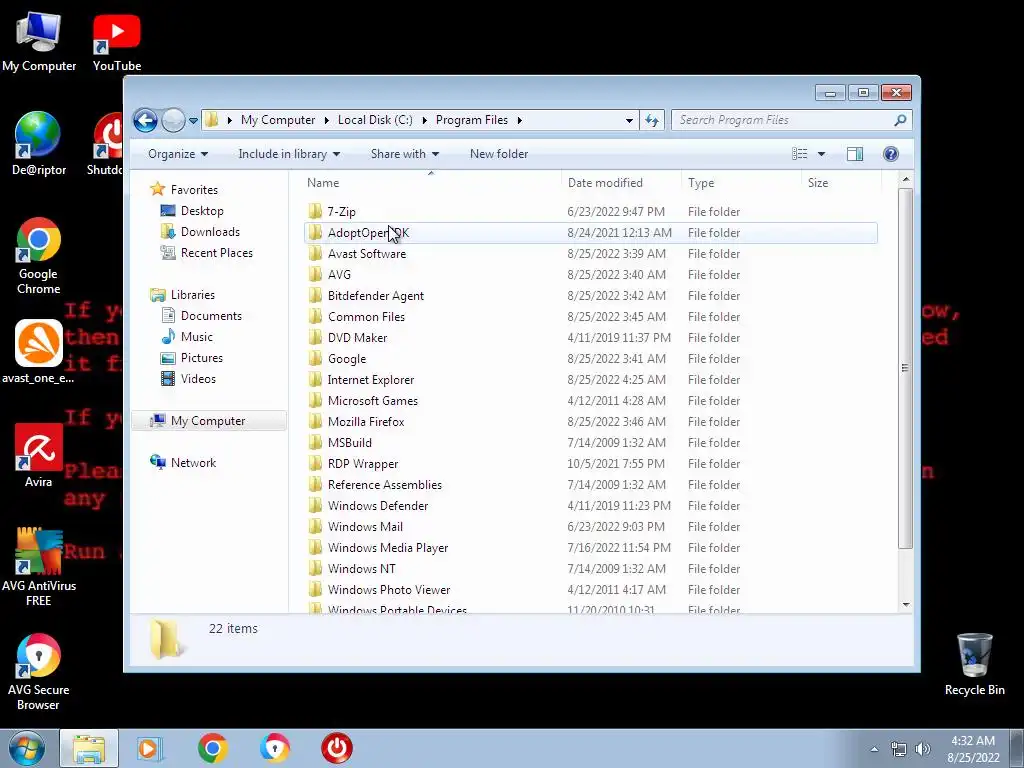Select the AVG folder icon
This screenshot has width=1024, height=768.
pyautogui.click(x=315, y=274)
